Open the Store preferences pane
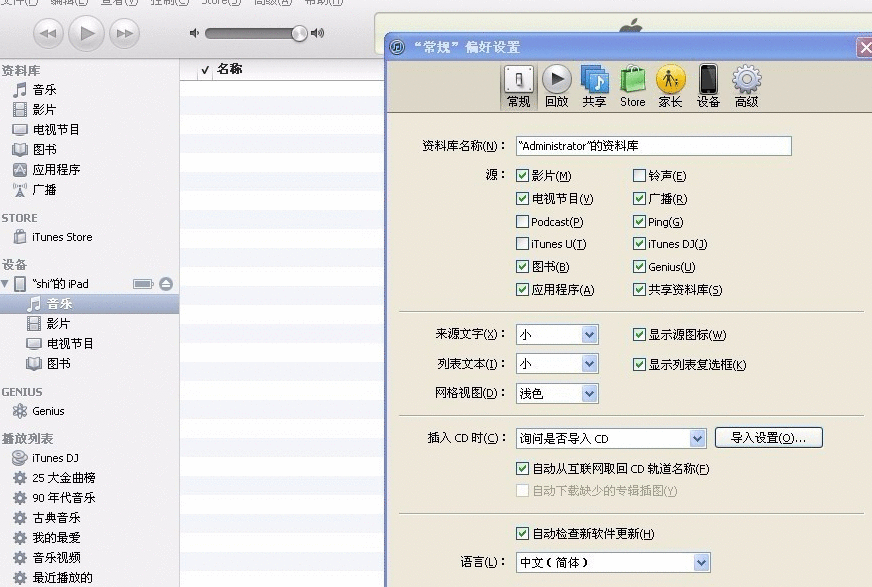Screen dimensions: 872x587 pyautogui.click(x=632, y=84)
